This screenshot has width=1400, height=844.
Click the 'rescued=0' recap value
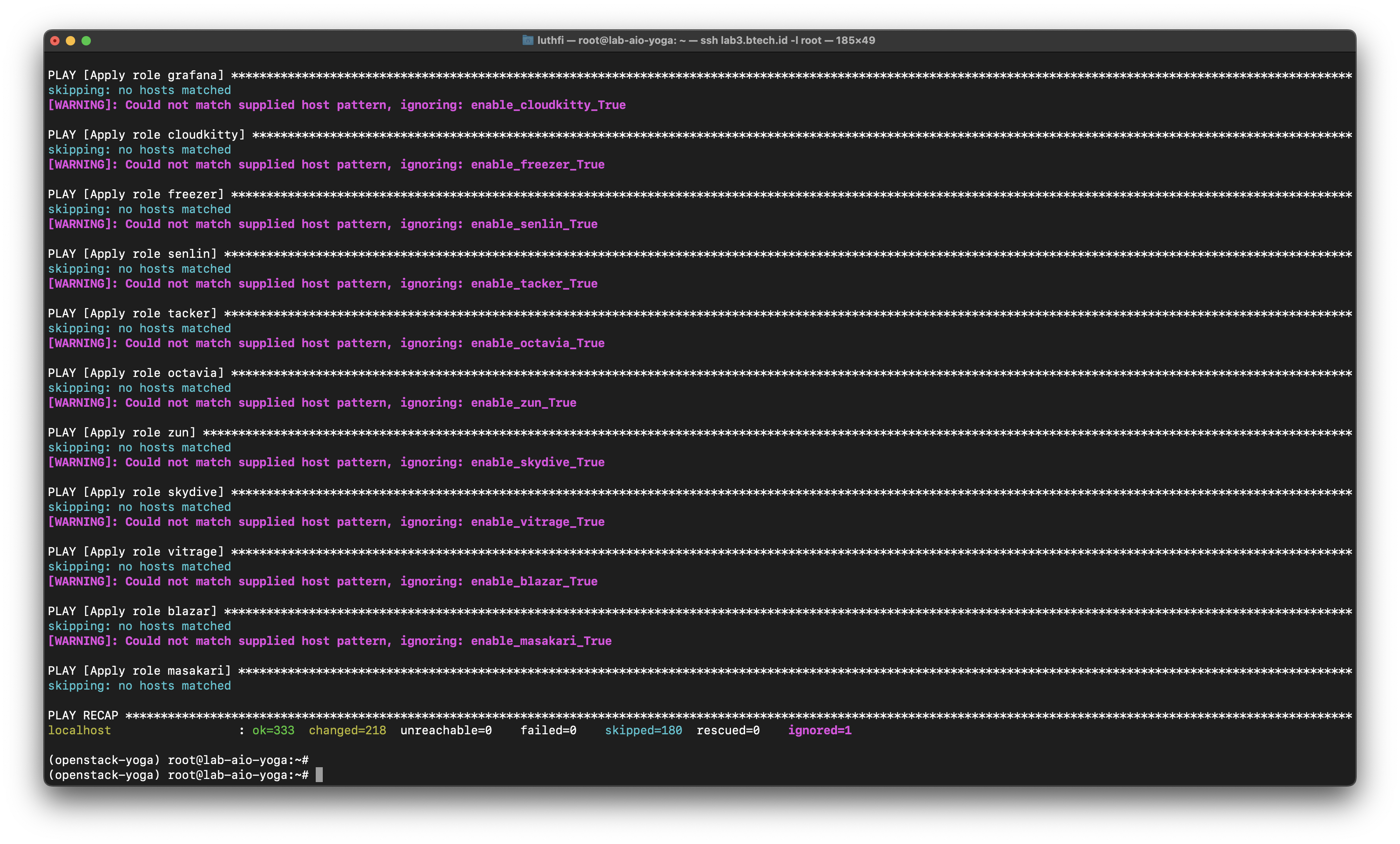(x=728, y=730)
